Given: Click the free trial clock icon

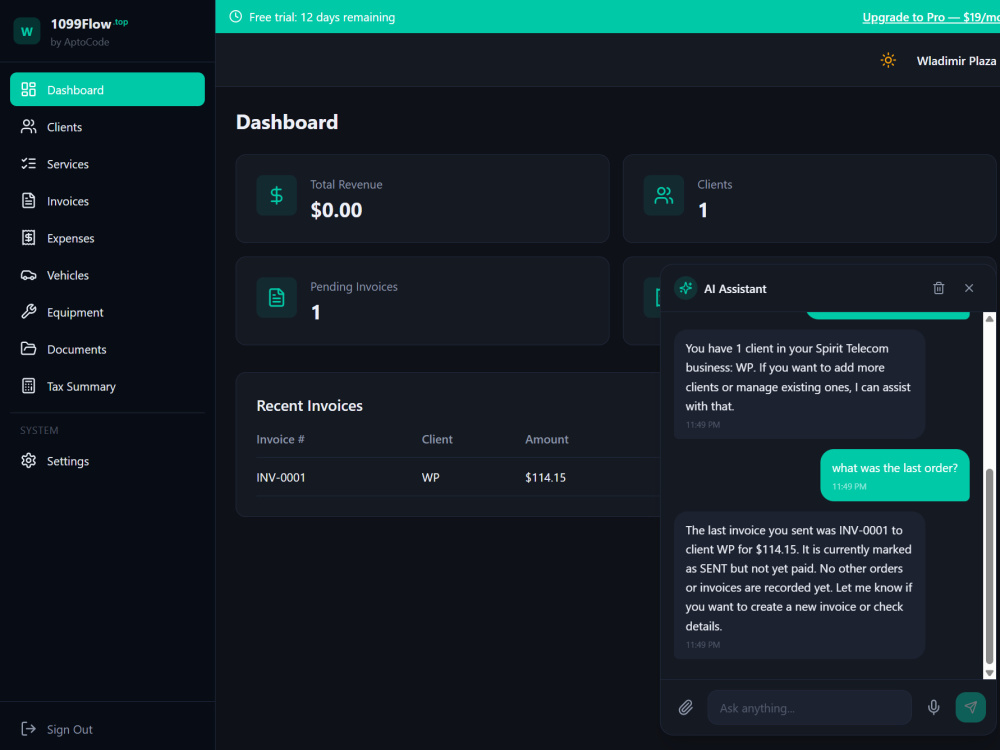Looking at the screenshot, I should coord(235,17).
